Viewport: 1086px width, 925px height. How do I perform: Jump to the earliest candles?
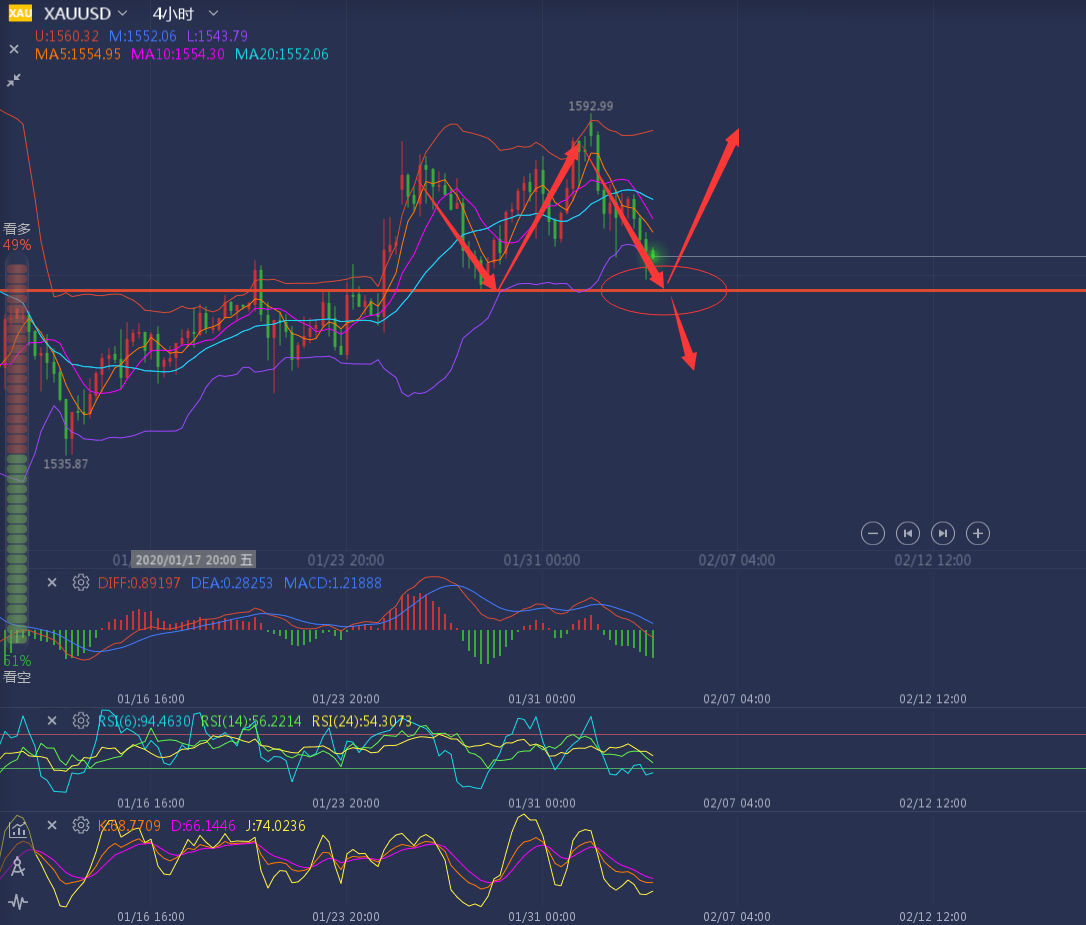[907, 533]
